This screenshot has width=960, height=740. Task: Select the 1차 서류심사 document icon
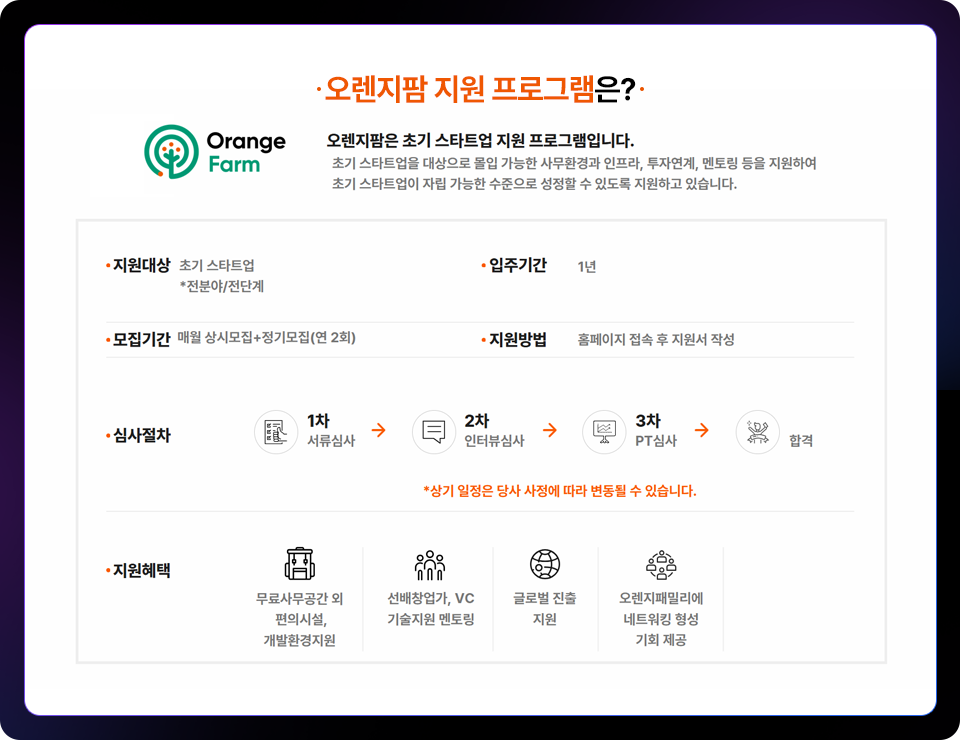point(276,431)
